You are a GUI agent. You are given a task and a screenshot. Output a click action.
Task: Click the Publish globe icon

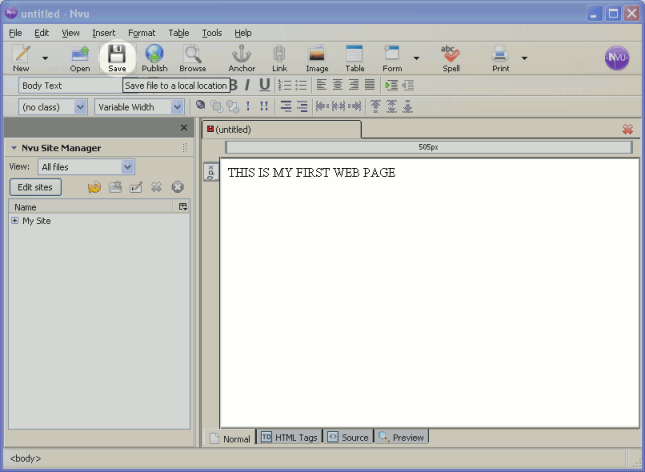click(155, 58)
